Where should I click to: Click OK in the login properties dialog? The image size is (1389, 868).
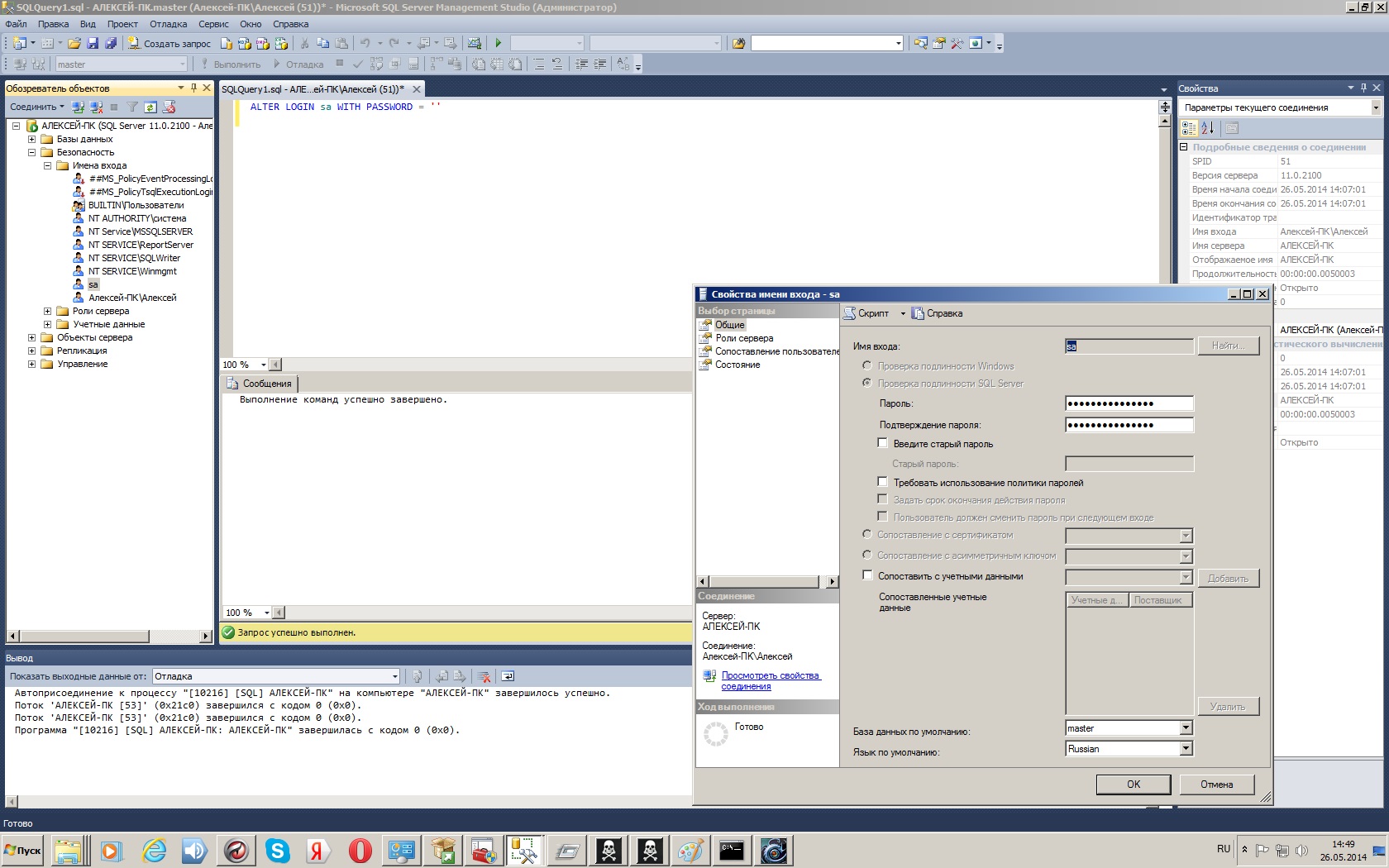(x=1133, y=785)
